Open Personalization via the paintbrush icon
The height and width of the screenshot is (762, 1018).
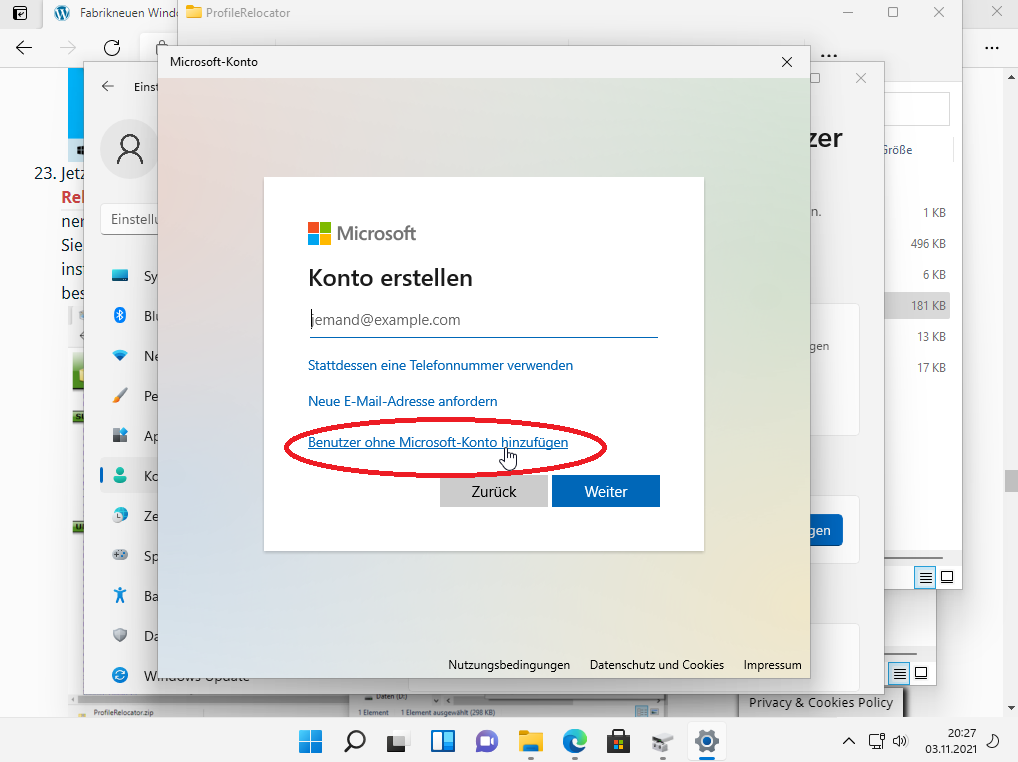point(120,395)
